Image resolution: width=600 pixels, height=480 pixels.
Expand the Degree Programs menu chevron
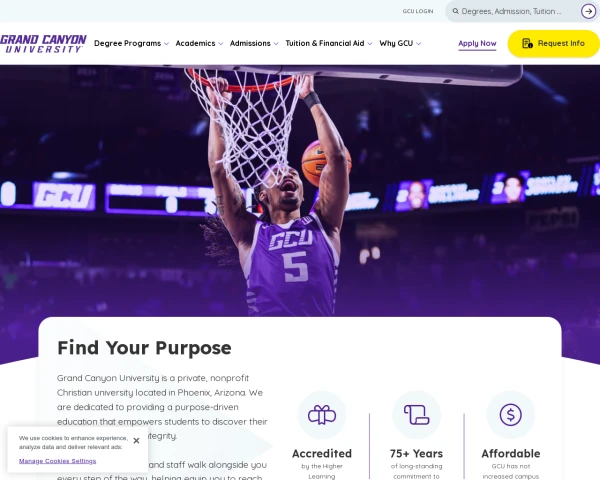click(166, 44)
